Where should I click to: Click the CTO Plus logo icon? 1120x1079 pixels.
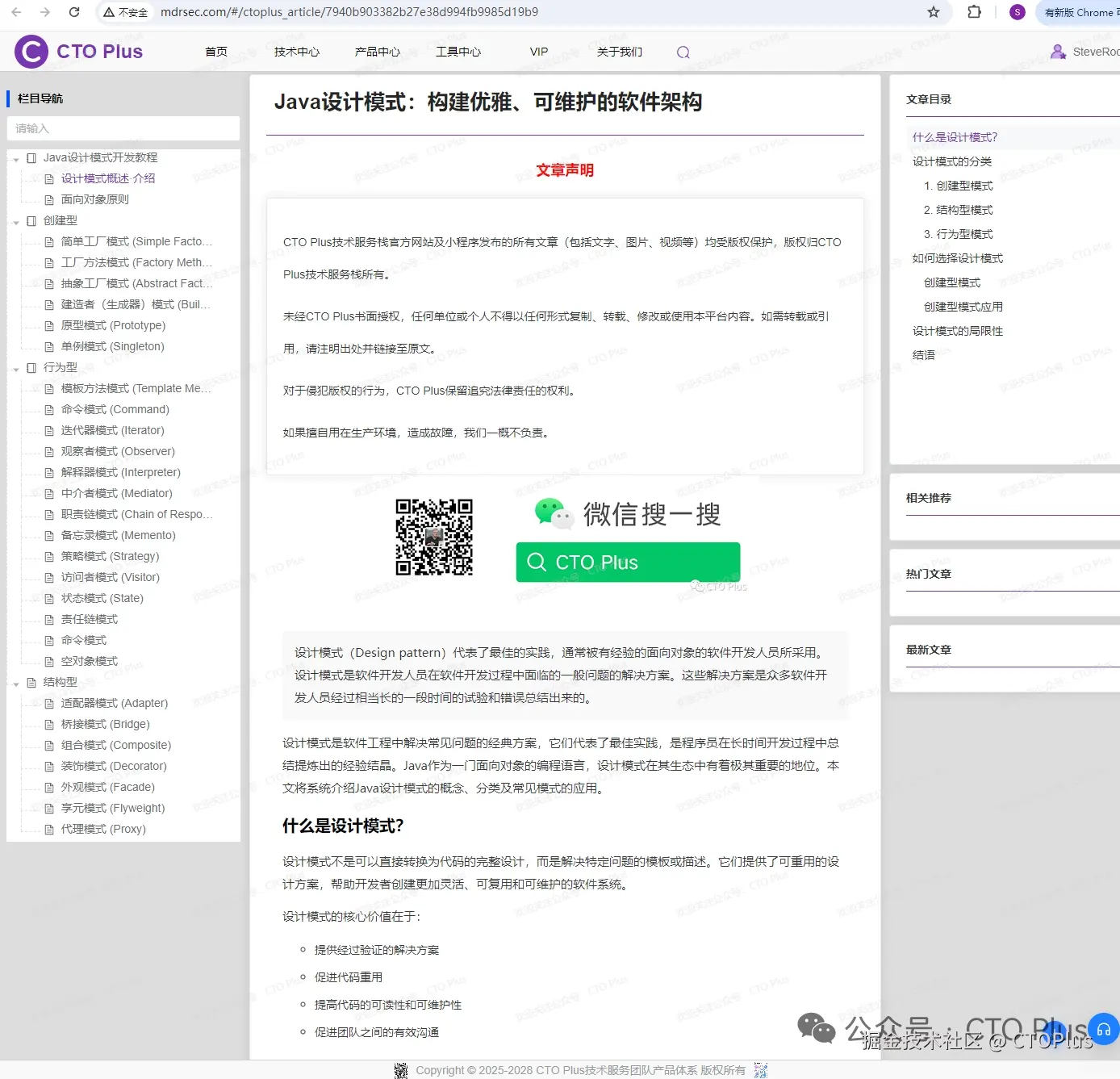(x=30, y=51)
